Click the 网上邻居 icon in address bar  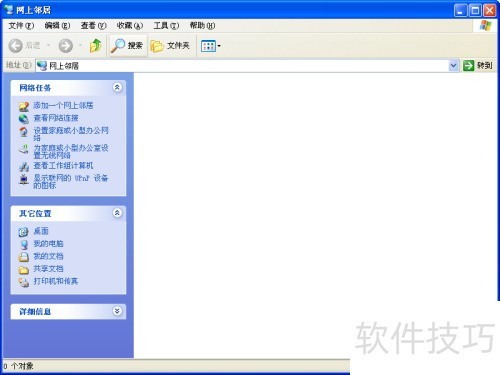42,66
